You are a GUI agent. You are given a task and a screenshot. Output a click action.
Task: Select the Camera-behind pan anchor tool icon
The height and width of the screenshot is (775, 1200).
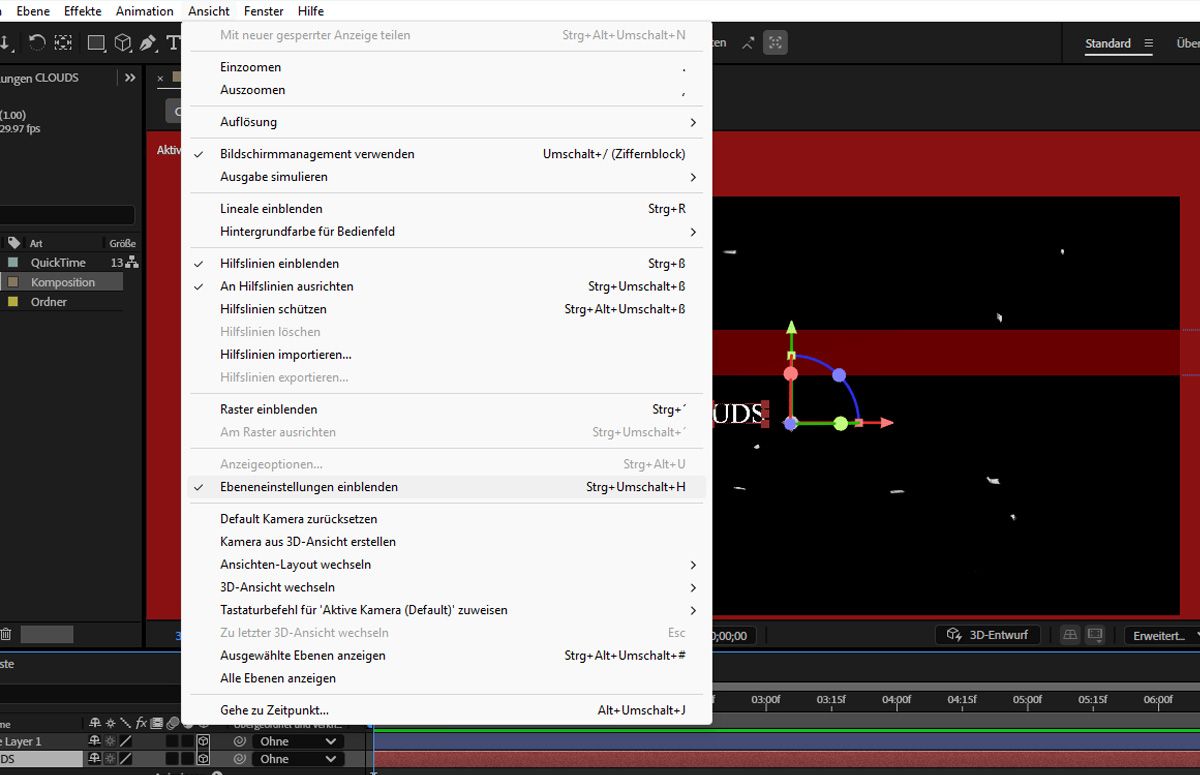pyautogui.click(x=64, y=43)
